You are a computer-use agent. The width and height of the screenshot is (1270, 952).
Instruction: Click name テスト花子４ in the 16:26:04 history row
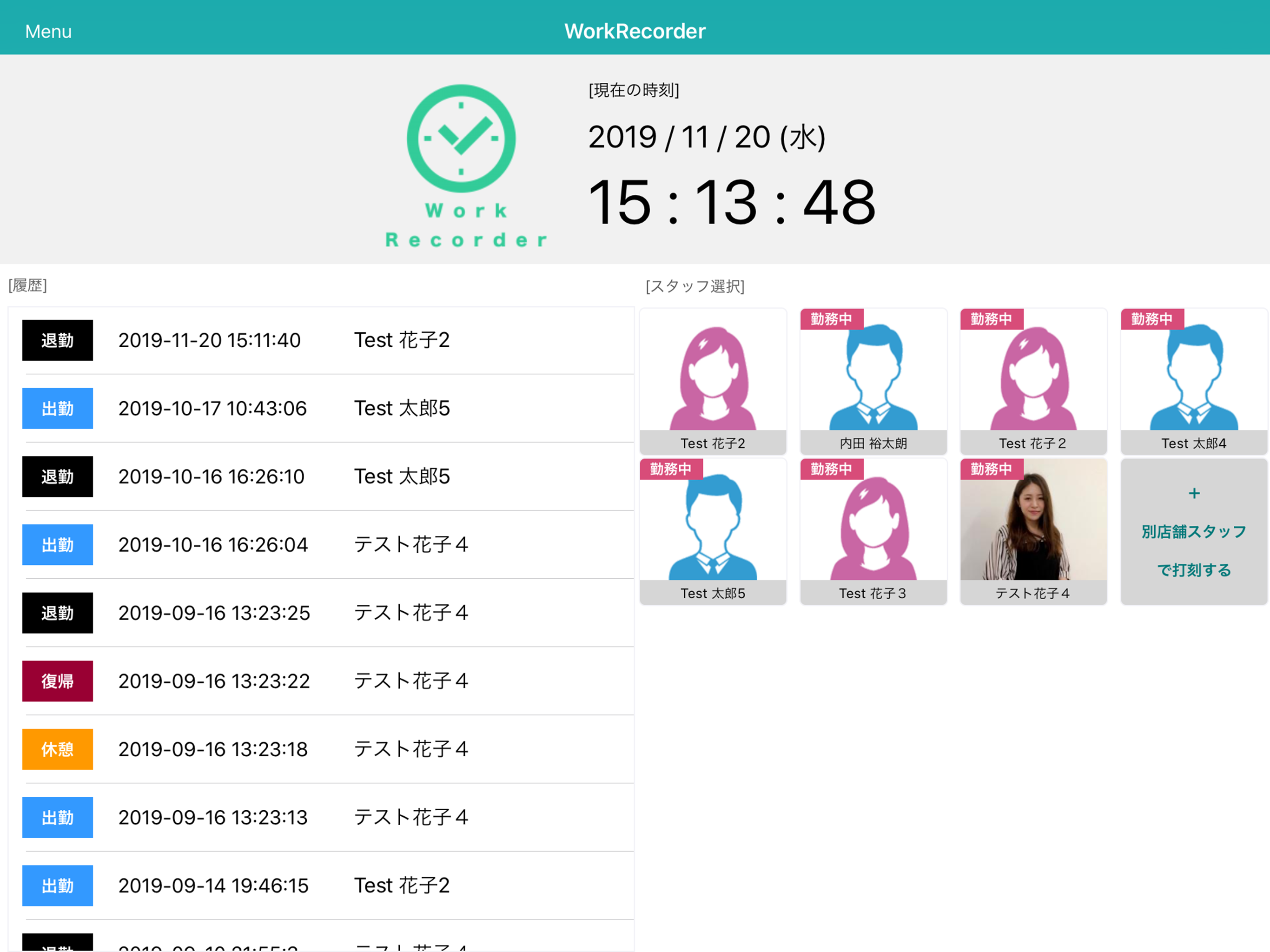(412, 544)
